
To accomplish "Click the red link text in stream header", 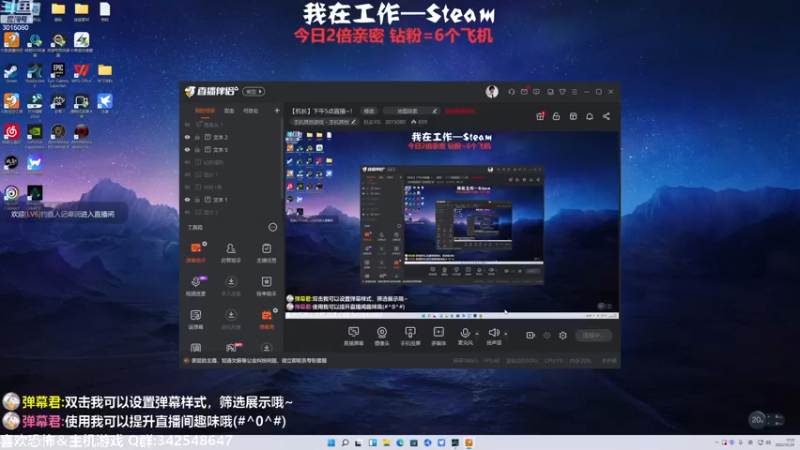I will 460,111.
